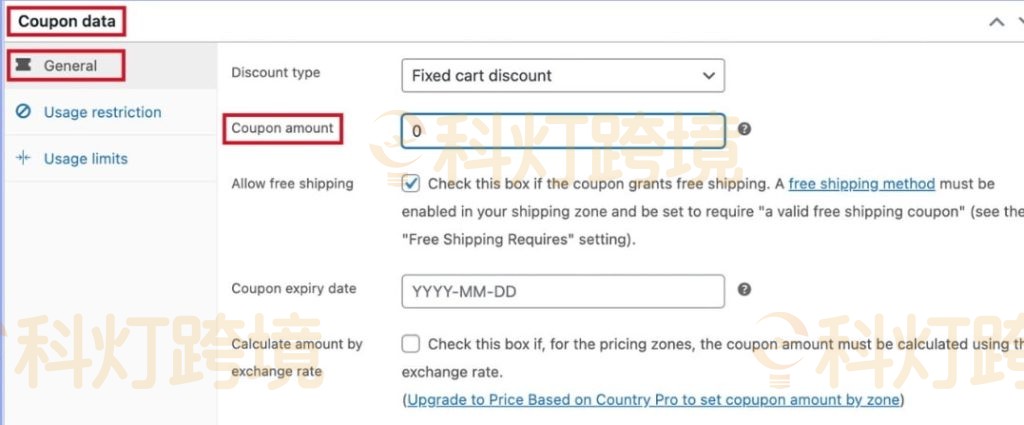
Task: Click the ban icon beside Usage restriction
Action: point(24,112)
